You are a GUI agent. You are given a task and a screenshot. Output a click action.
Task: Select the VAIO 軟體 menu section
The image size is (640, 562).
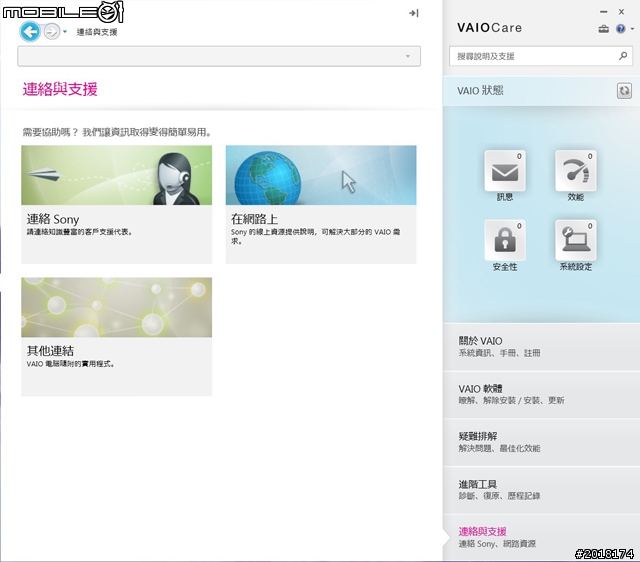click(x=541, y=395)
